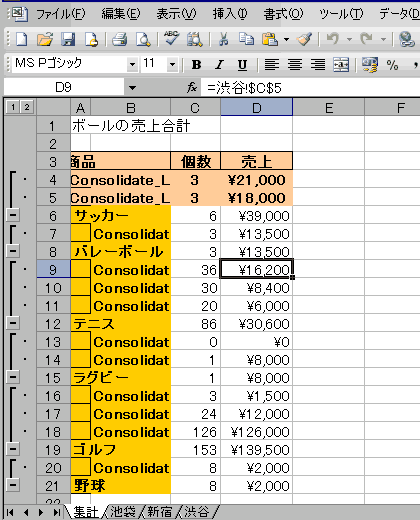Collapse the サッカー outline group
This screenshot has width=420, height=520.
click(13, 215)
